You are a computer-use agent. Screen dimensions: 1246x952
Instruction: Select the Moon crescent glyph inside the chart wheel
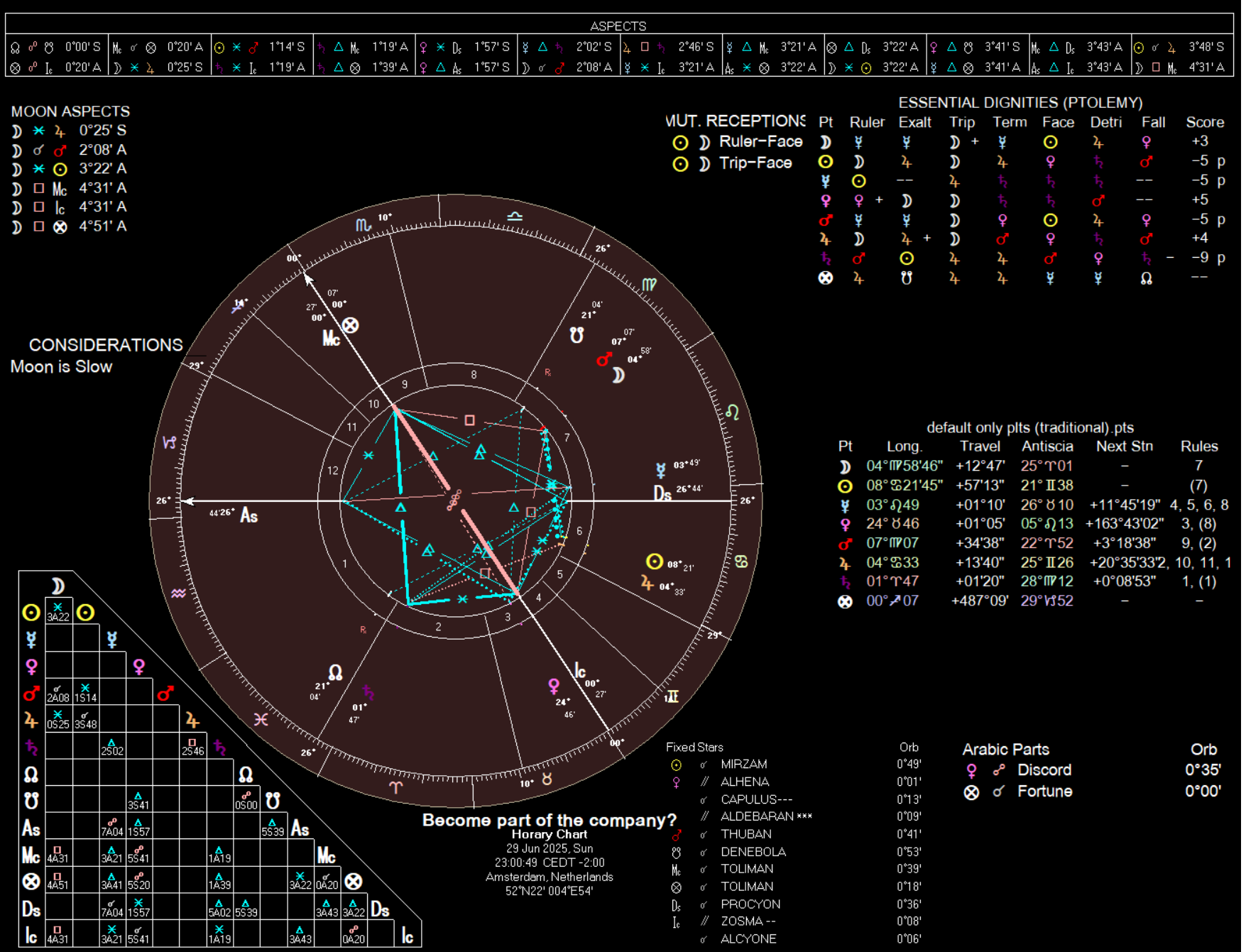(618, 375)
